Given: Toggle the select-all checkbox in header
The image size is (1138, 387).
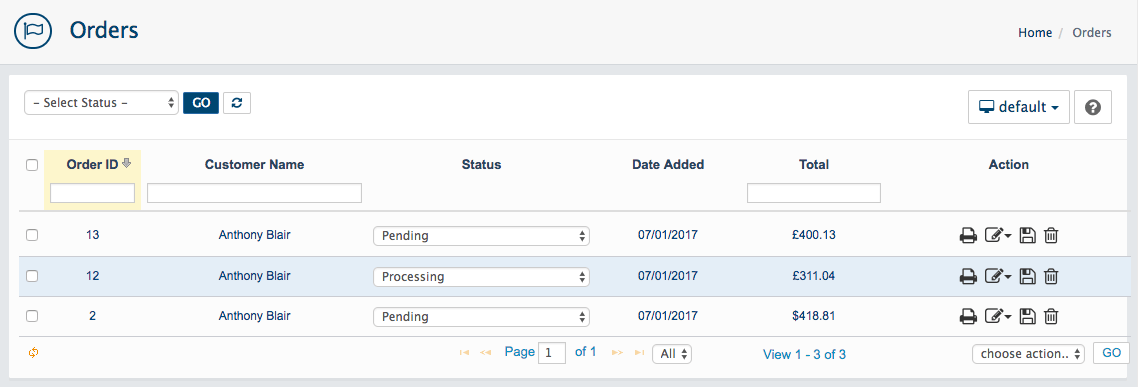Looking at the screenshot, I should pos(32,165).
